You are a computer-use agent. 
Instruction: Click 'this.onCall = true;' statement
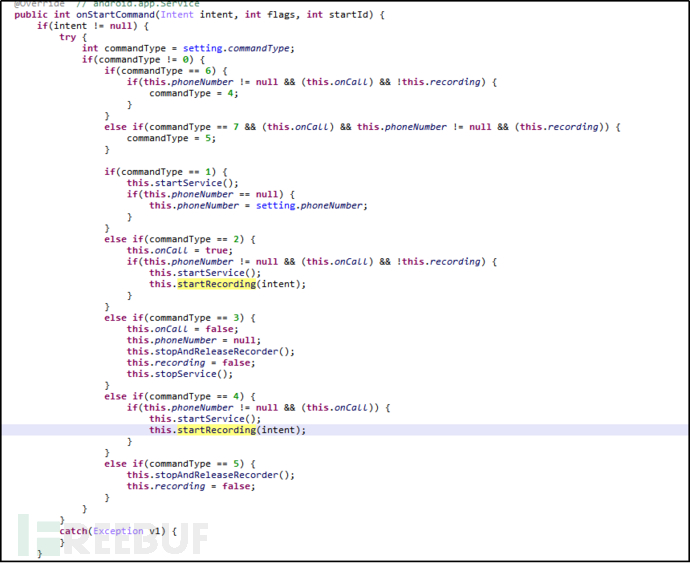point(180,250)
